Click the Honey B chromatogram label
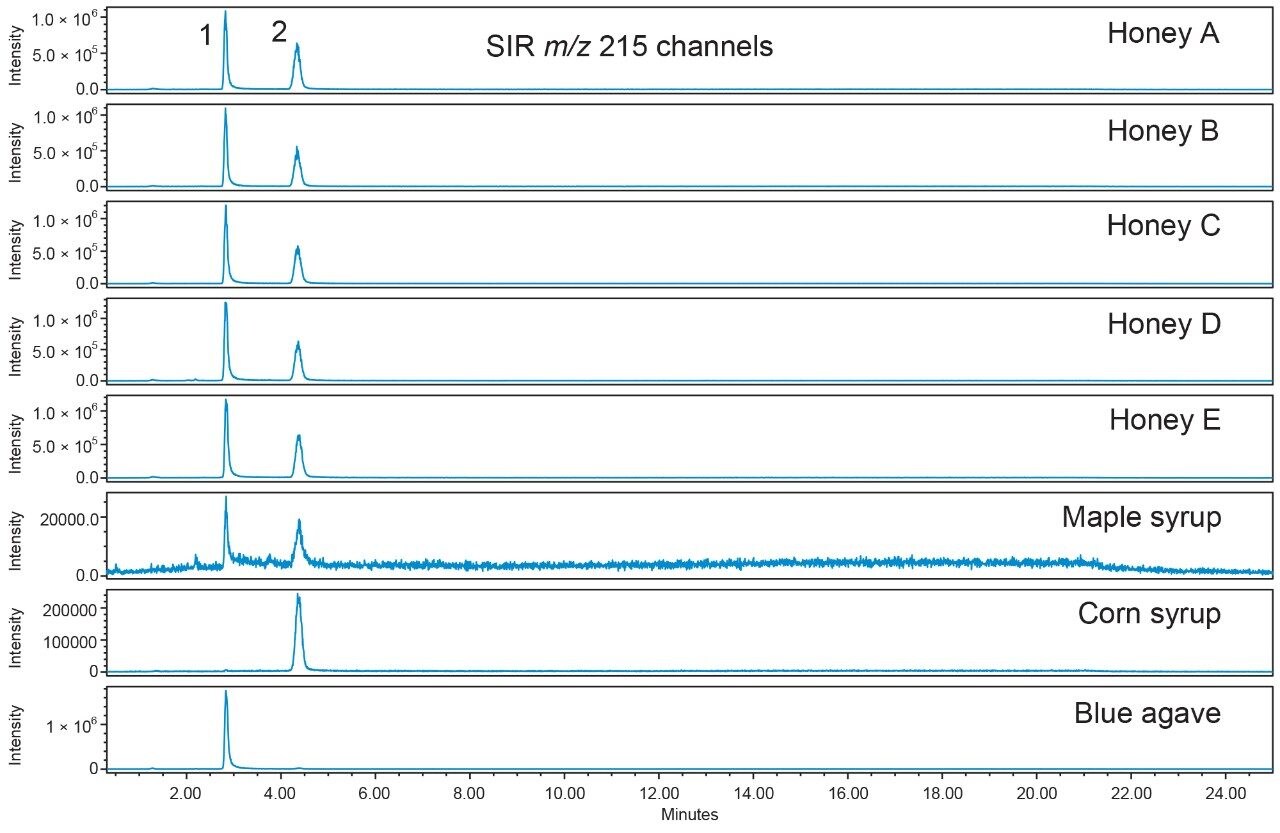This screenshot has height=833, width=1280. 1163,131
